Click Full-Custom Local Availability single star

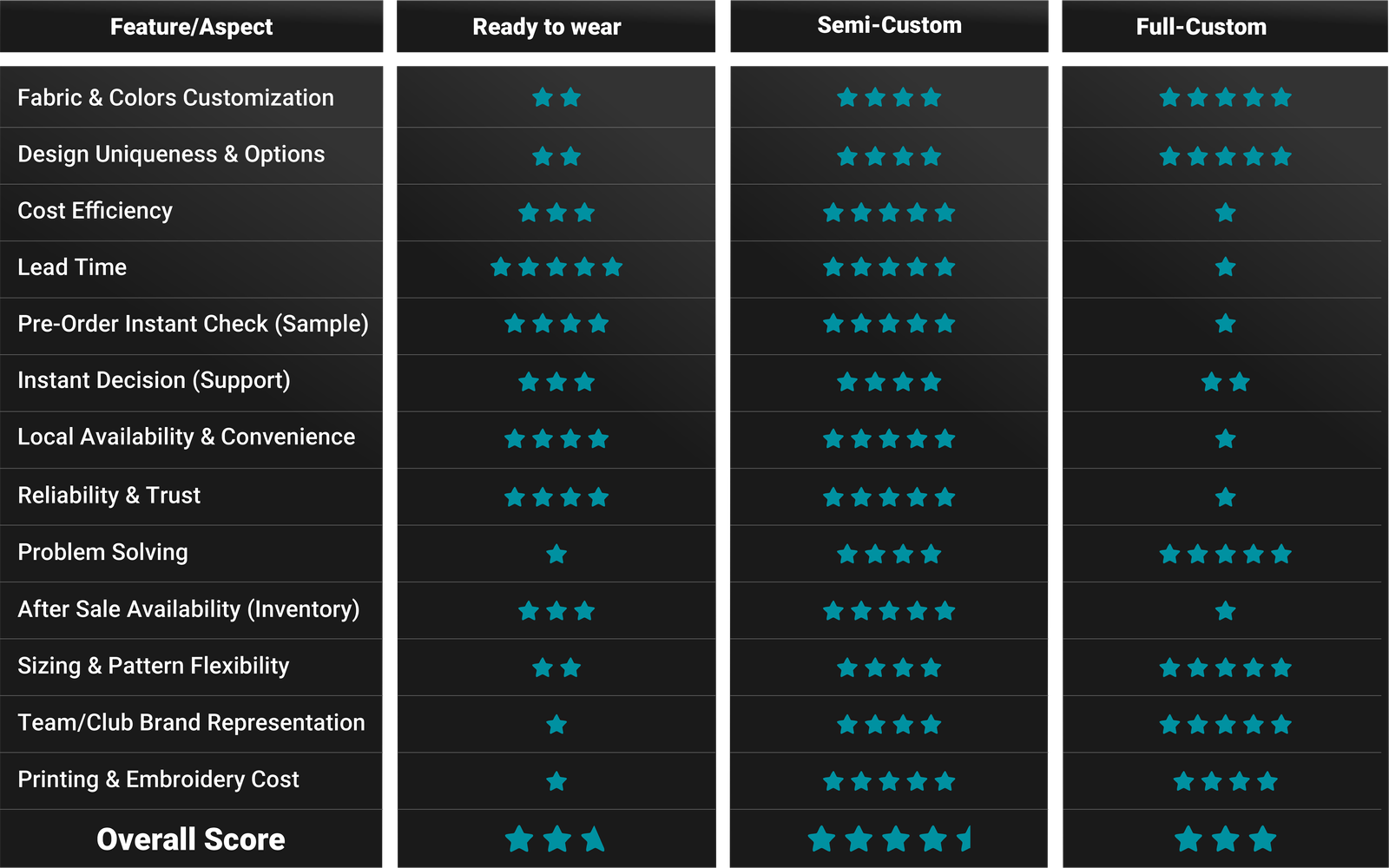click(1225, 439)
